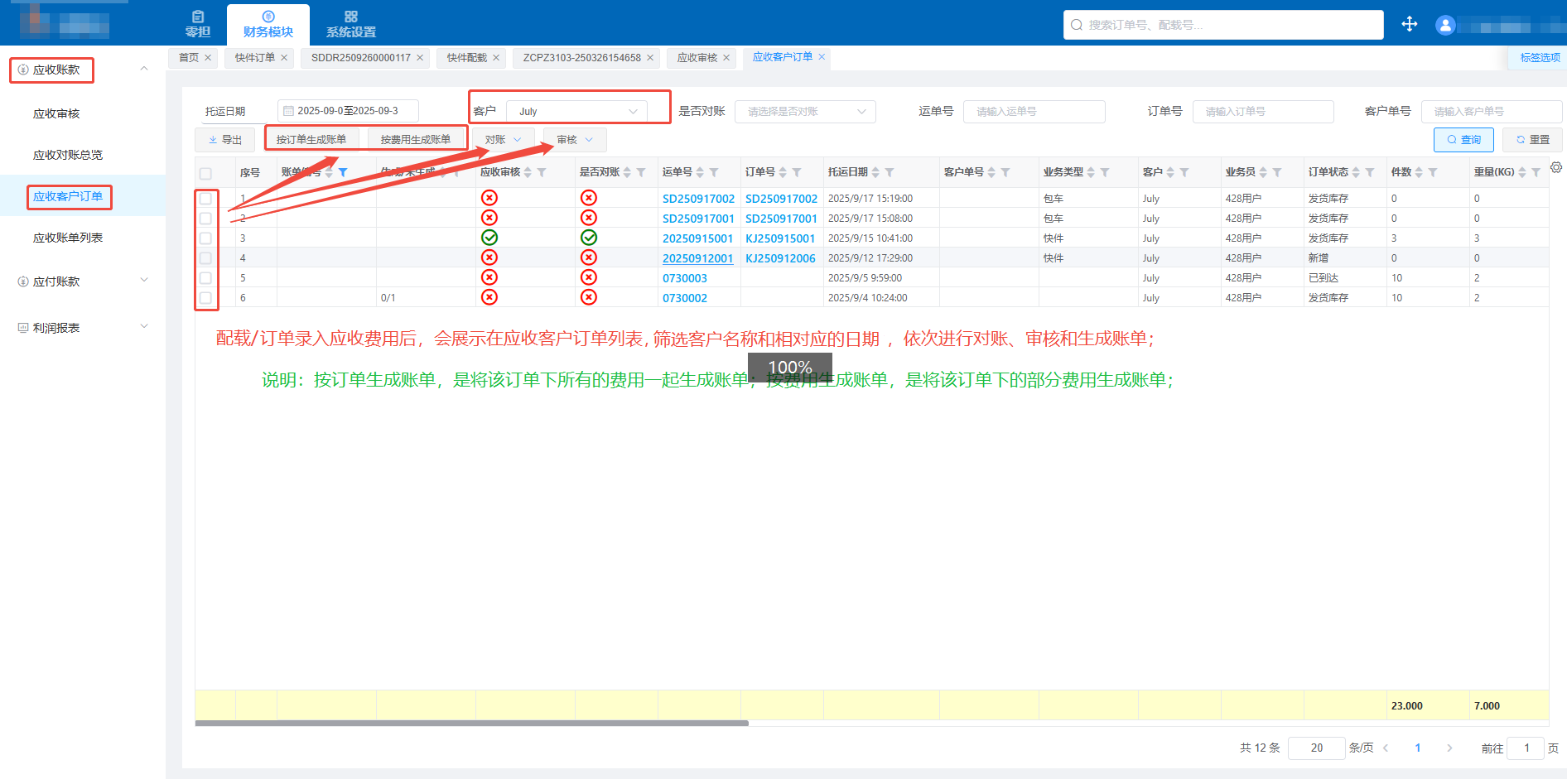Check the select-all header checkbox
The width and height of the screenshot is (1567, 784).
coord(205,174)
